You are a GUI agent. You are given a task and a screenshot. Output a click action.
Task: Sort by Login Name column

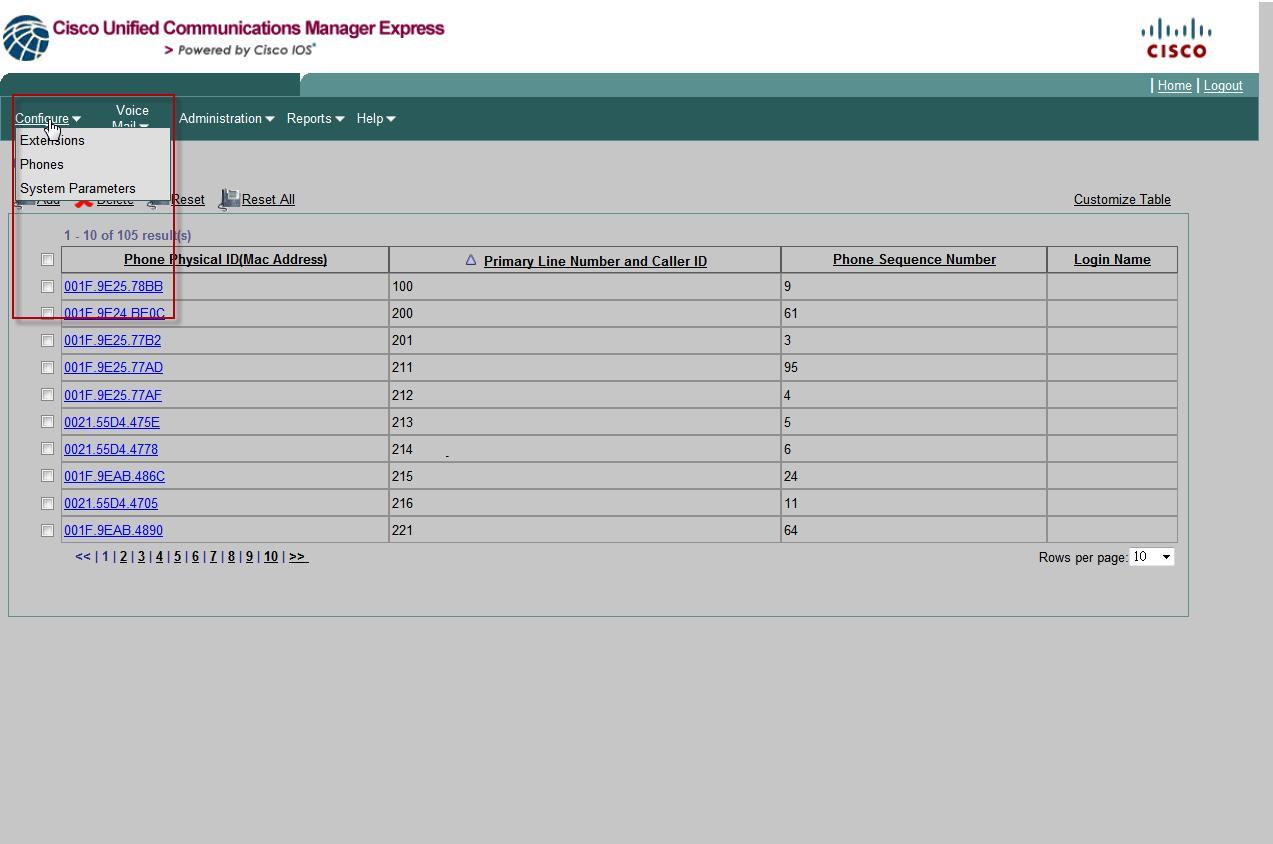(1112, 260)
